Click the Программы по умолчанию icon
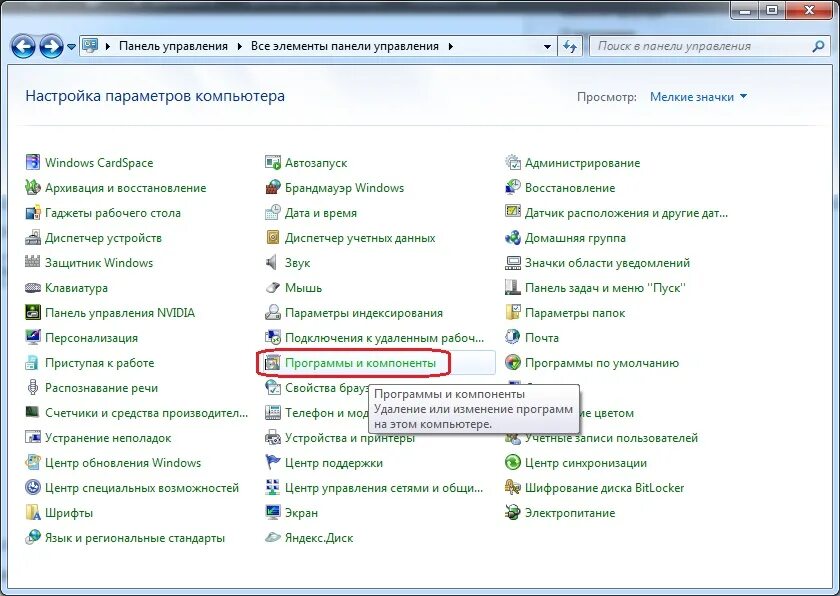Viewport: 840px width, 596px height. point(513,363)
